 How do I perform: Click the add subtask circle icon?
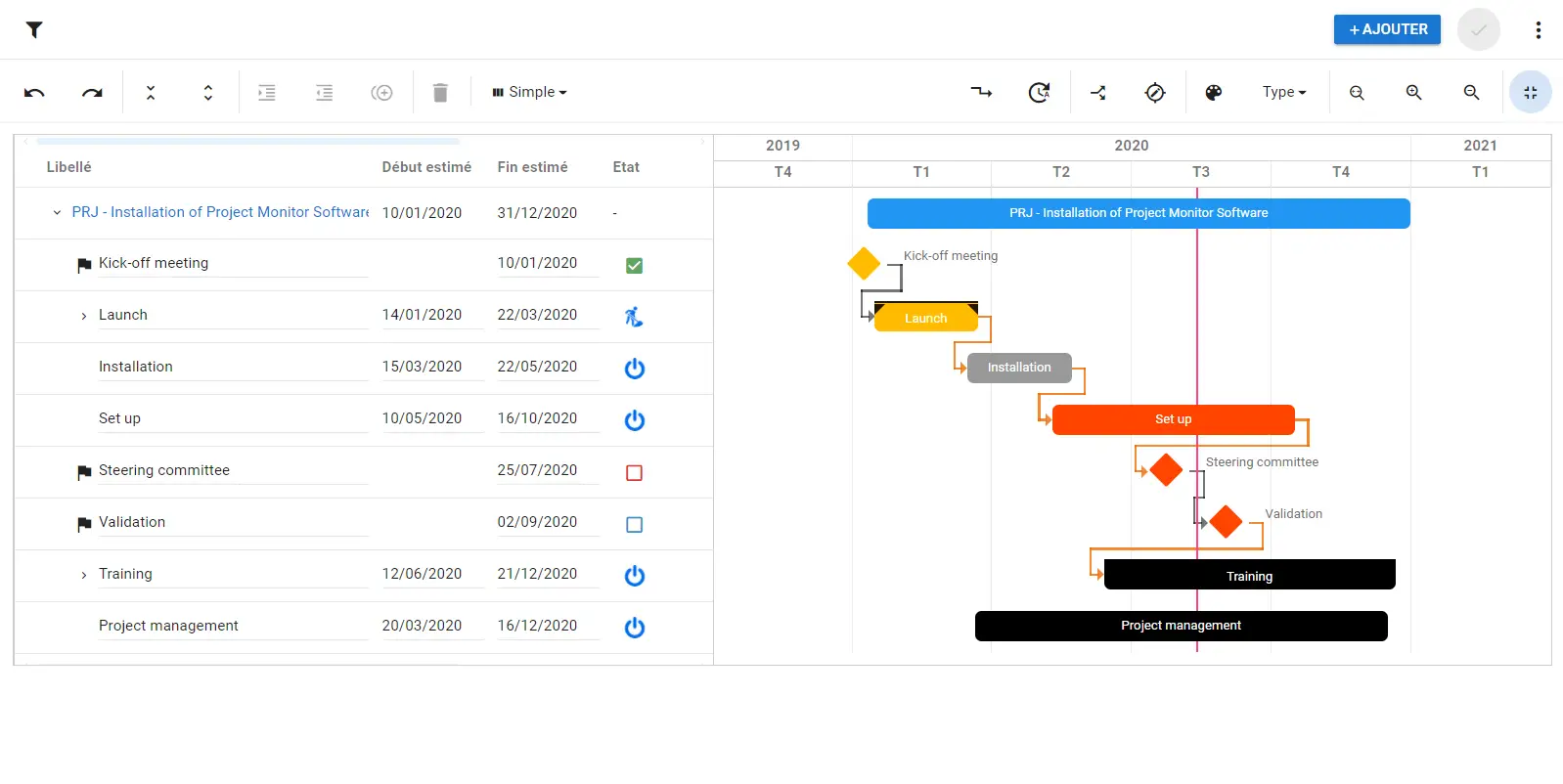point(381,92)
